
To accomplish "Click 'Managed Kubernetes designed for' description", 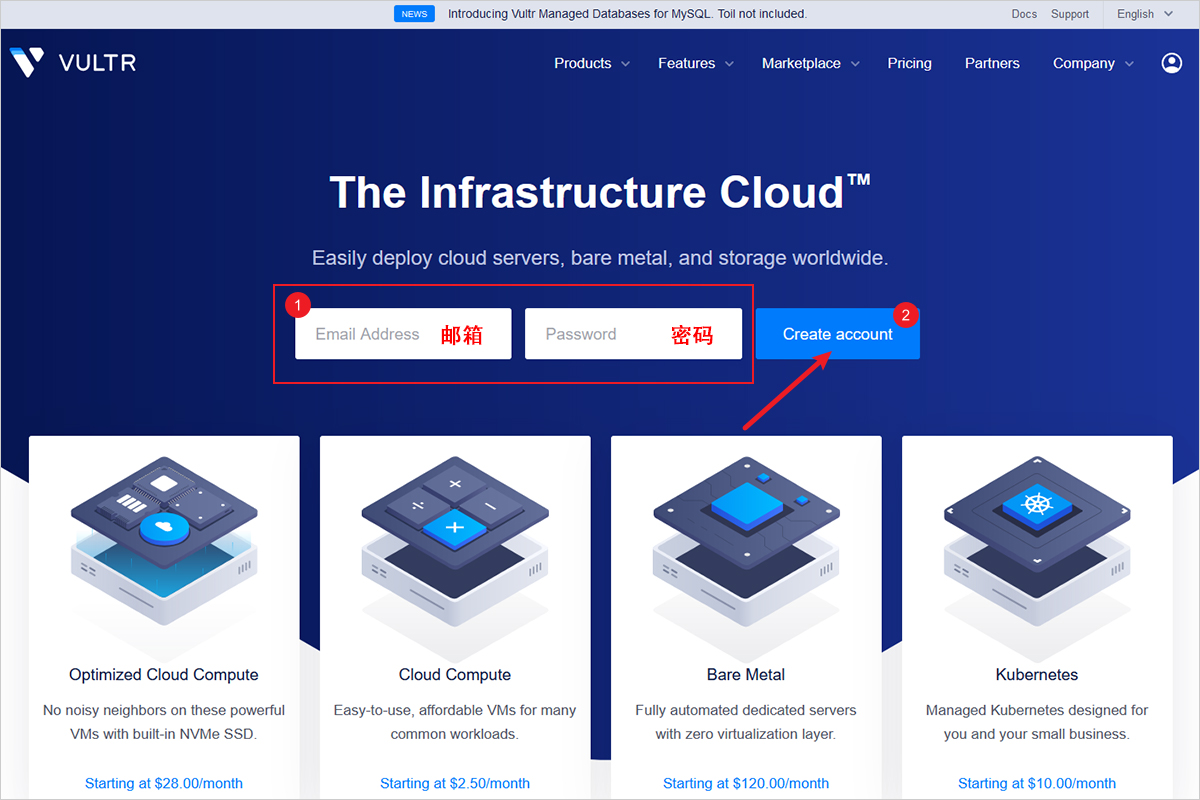I will 1037,722.
